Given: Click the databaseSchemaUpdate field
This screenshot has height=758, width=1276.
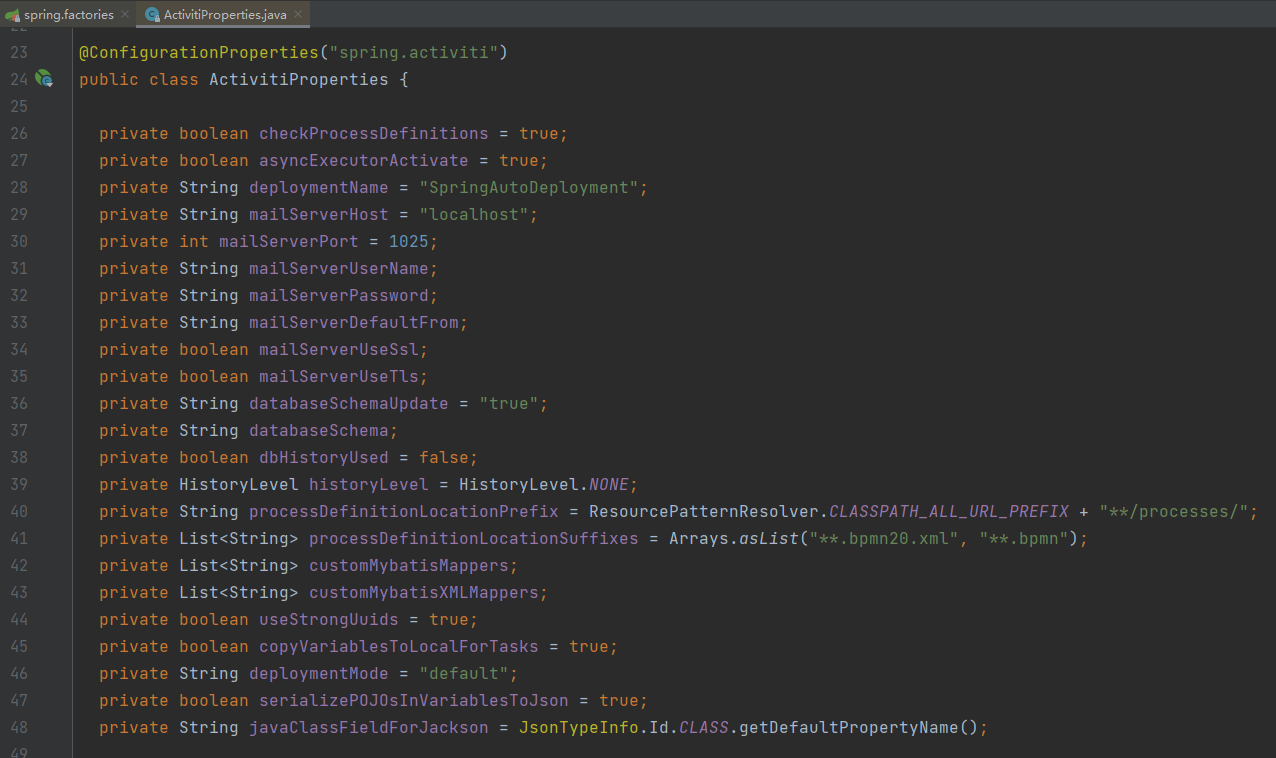Looking at the screenshot, I should tap(349, 403).
